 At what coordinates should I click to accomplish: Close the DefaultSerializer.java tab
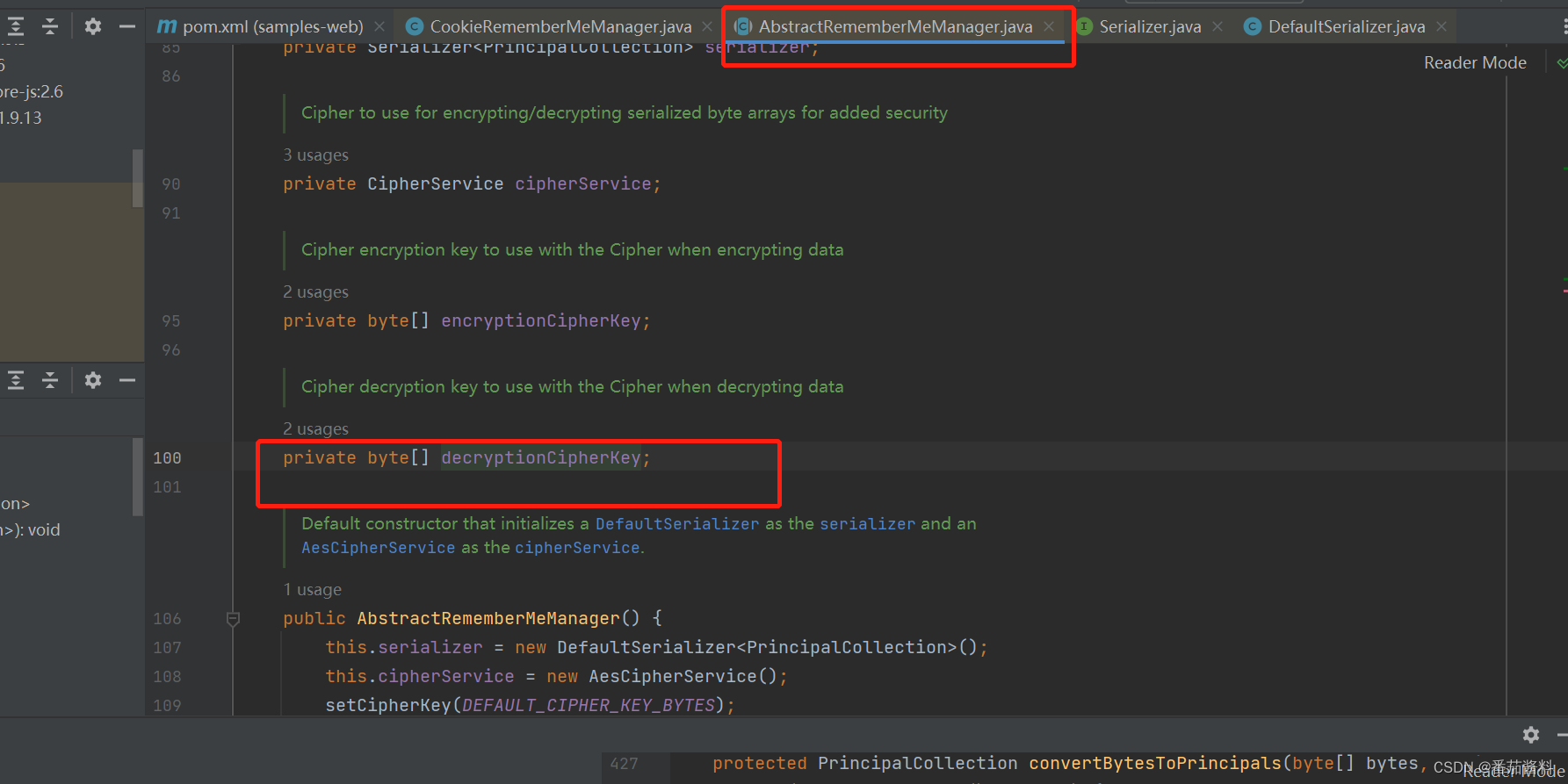coord(1442,27)
